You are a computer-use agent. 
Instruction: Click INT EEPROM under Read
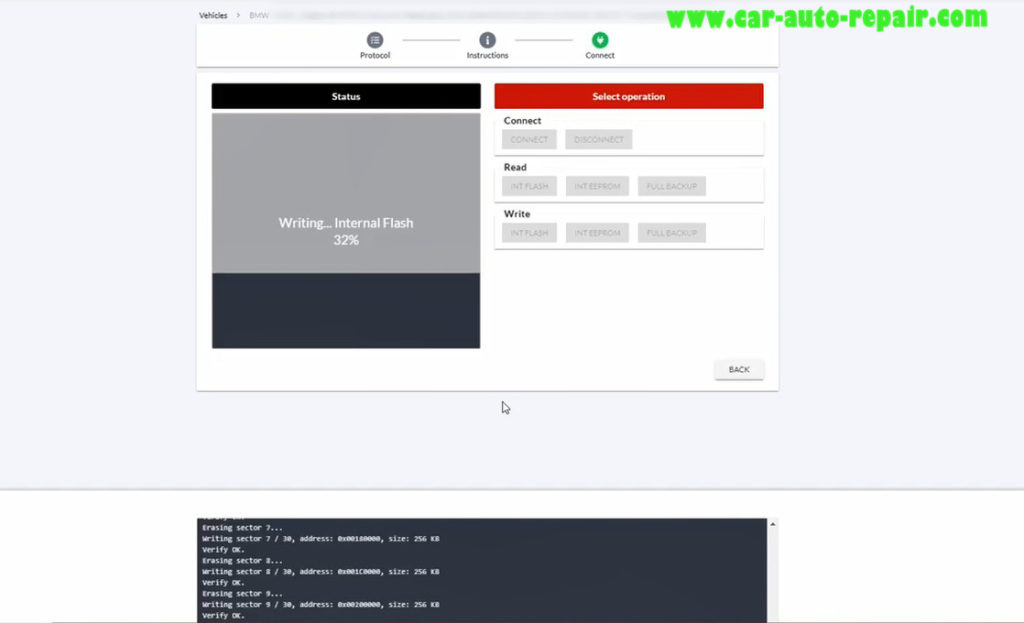[597, 186]
